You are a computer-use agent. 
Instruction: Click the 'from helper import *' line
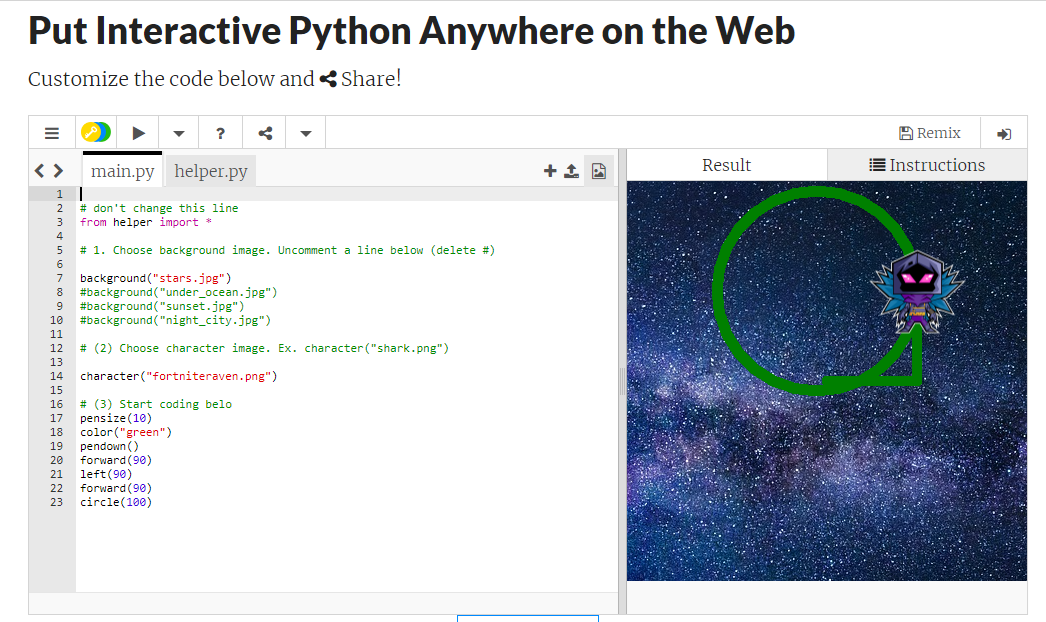(146, 222)
